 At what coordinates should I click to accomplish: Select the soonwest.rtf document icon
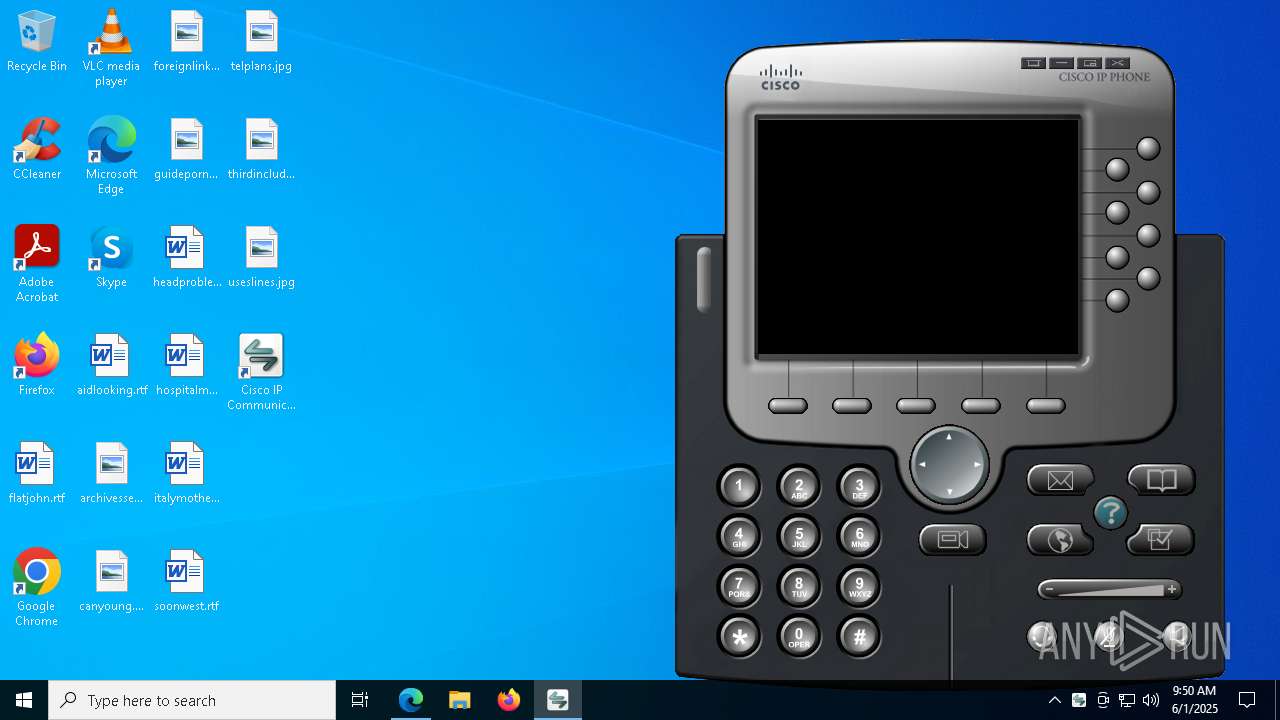(186, 581)
